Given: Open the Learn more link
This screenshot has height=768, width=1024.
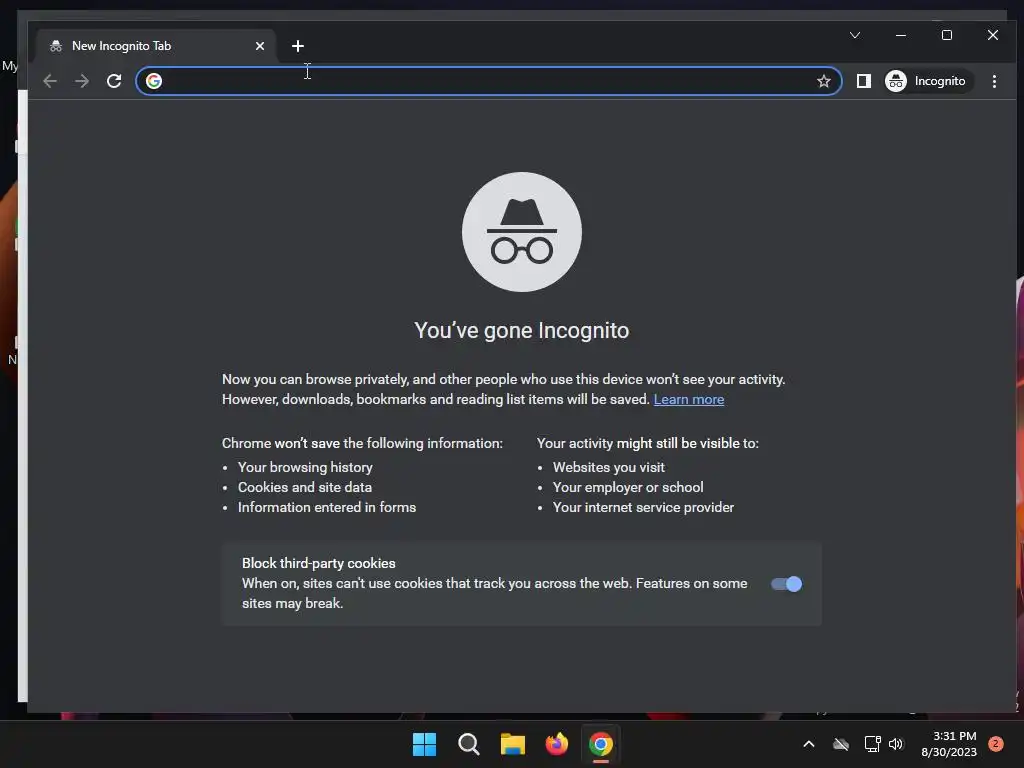Looking at the screenshot, I should point(688,399).
